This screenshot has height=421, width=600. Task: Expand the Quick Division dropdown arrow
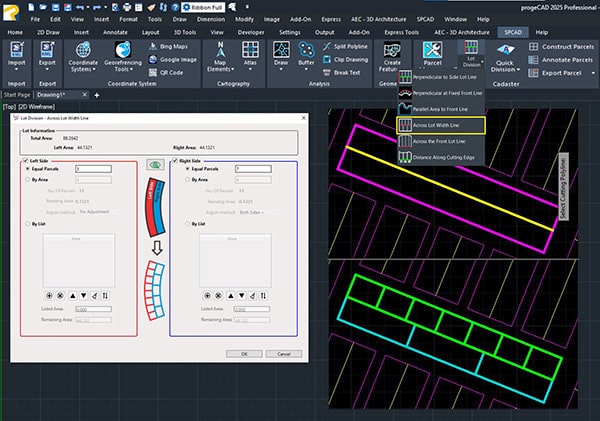point(518,70)
